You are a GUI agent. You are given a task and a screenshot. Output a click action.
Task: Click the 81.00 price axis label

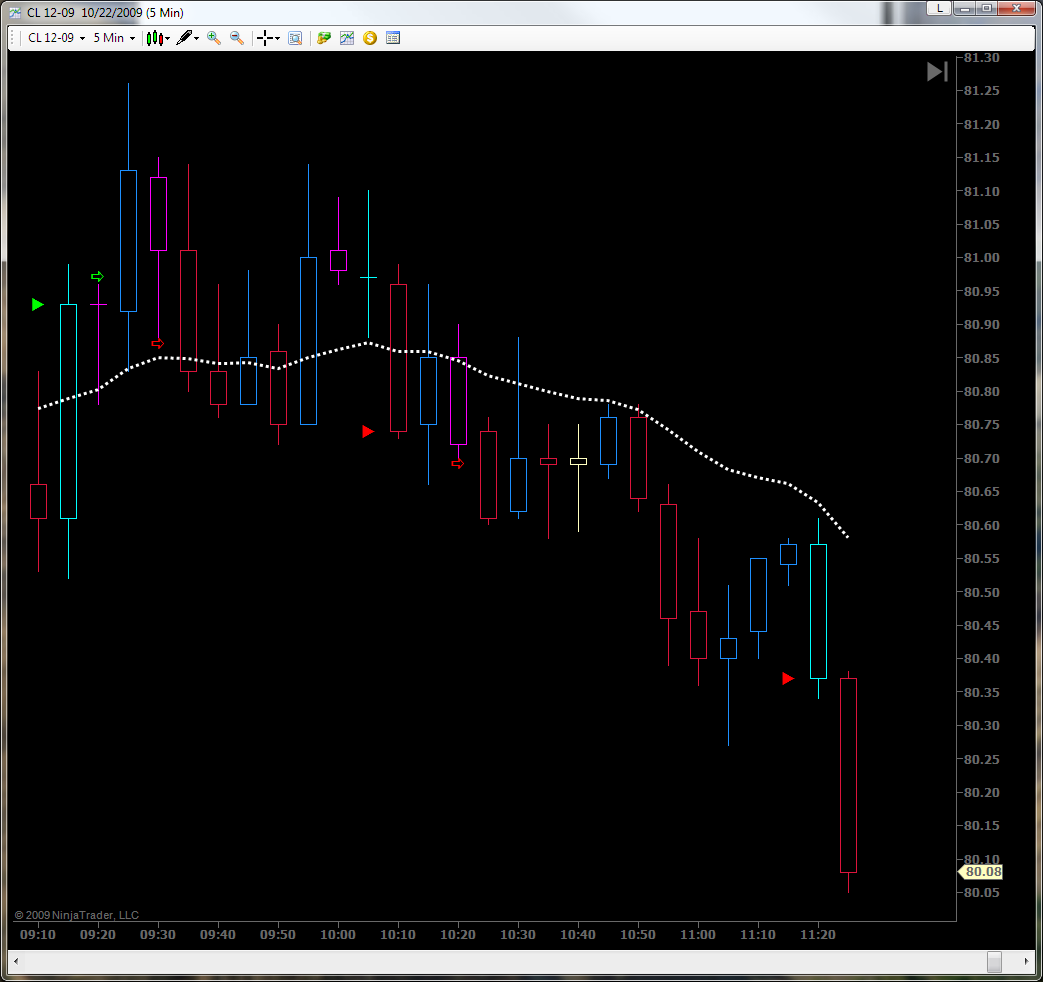pyautogui.click(x=981, y=257)
